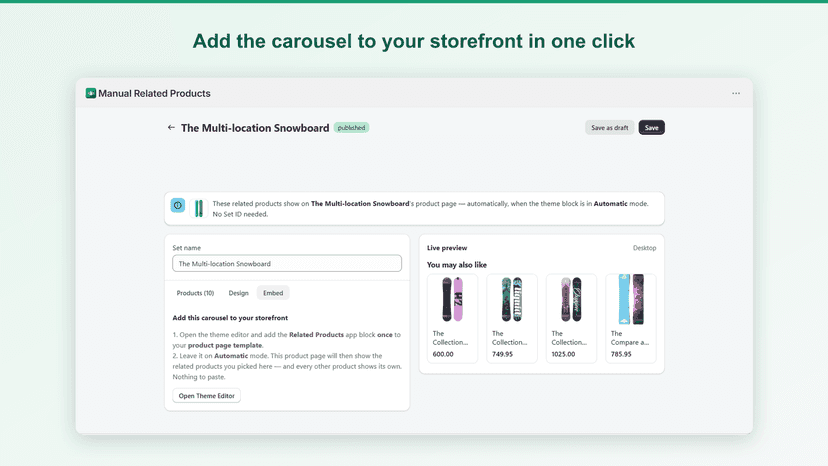This screenshot has height=466, width=828.
Task: Click the blue info icon in the banner
Action: click(x=178, y=205)
